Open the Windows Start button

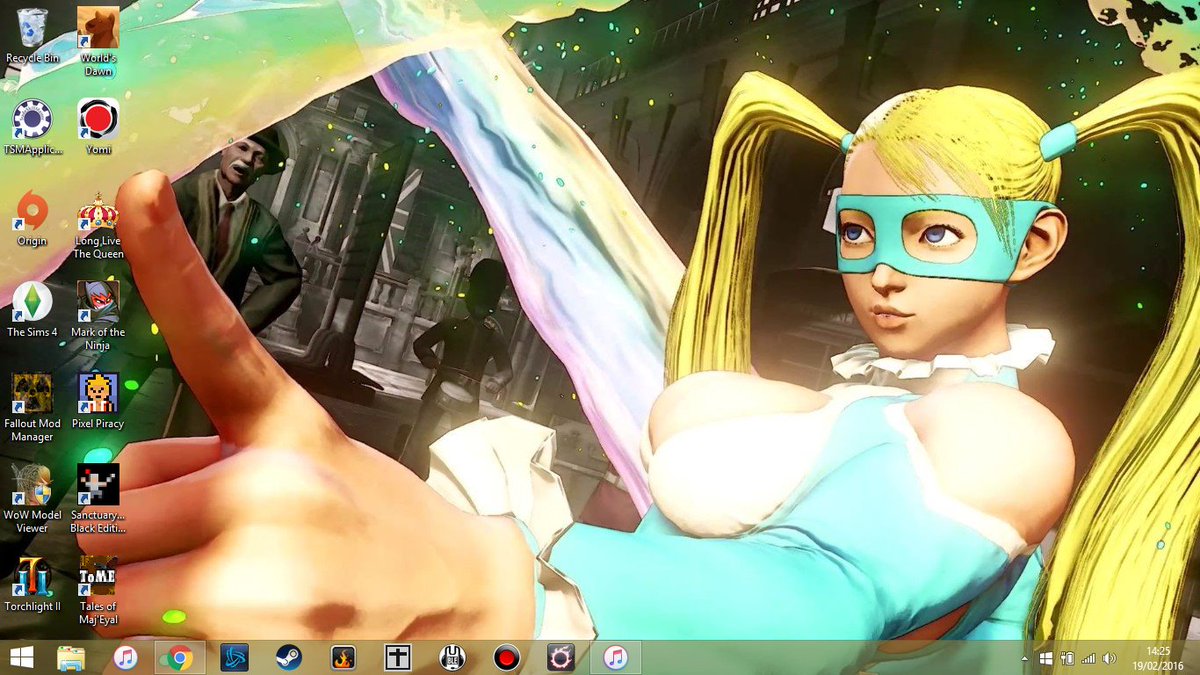[21, 658]
